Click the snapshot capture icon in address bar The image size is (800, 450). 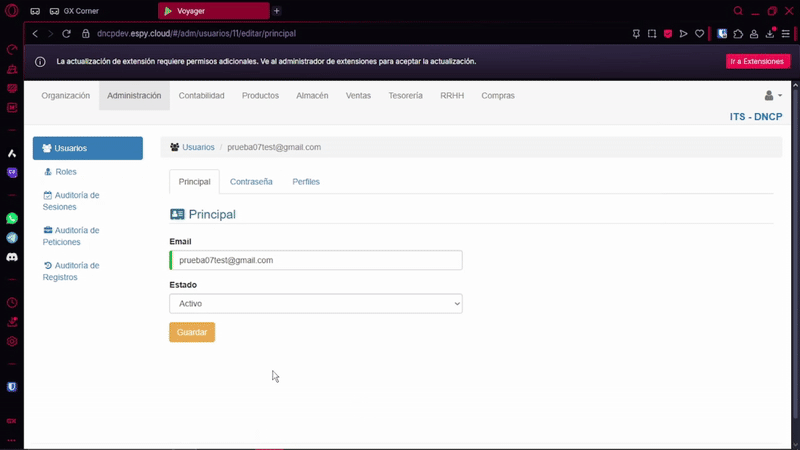(x=652, y=33)
